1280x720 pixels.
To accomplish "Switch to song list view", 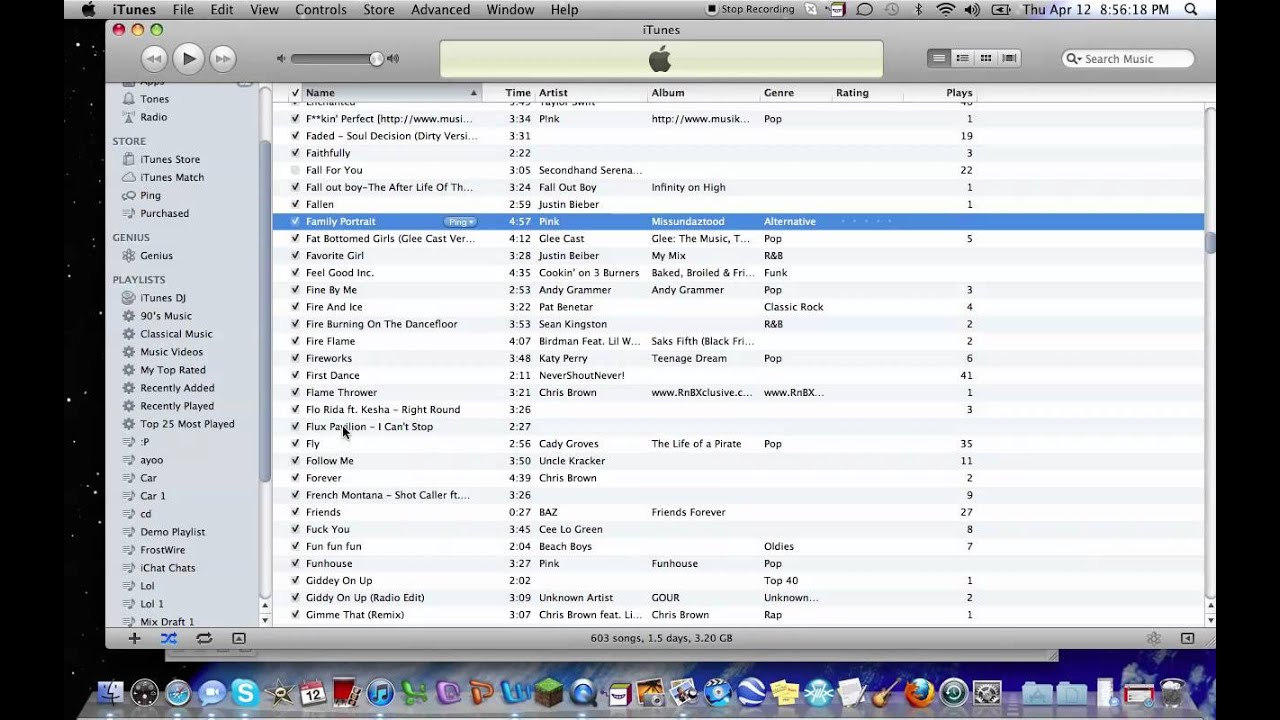I will point(938,58).
